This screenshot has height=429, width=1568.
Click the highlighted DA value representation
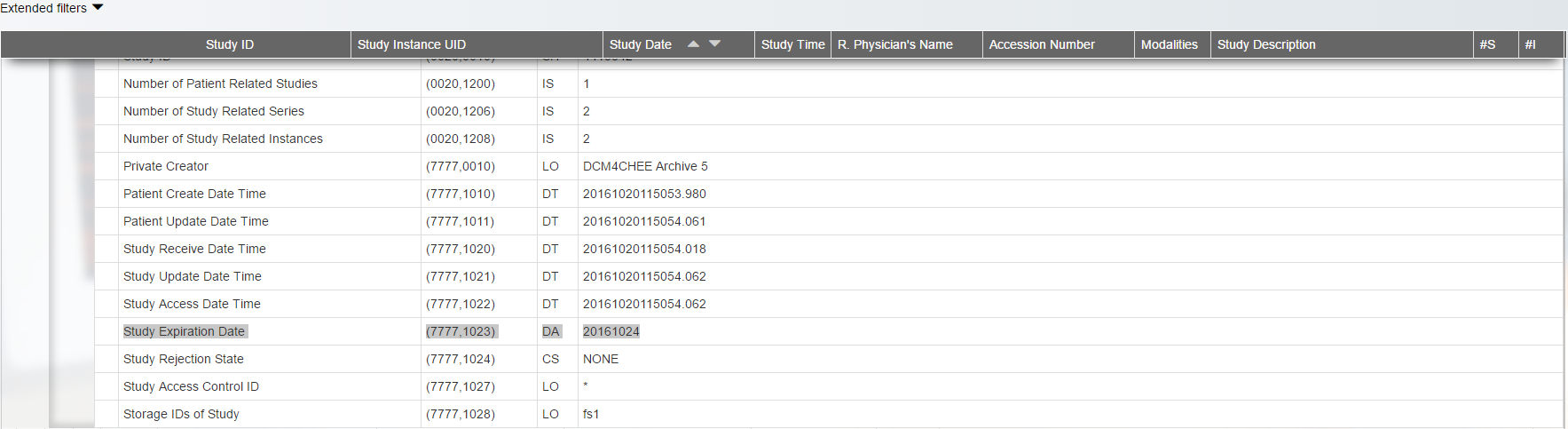click(x=551, y=331)
